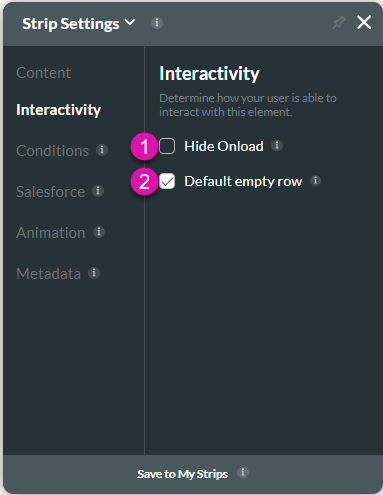Go to the Animation tab

[x=51, y=233]
